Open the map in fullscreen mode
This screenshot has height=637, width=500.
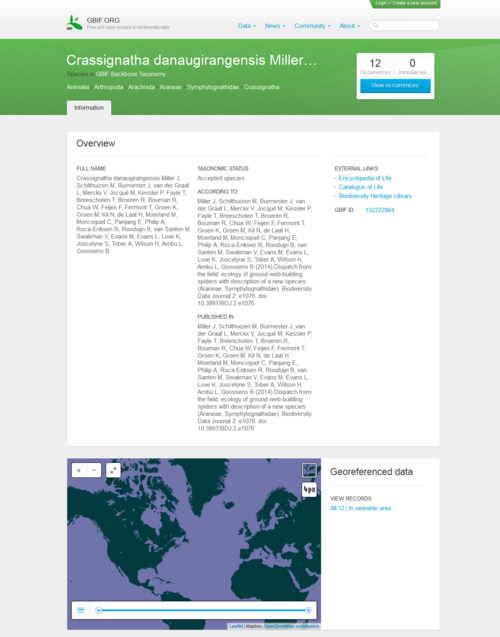[113, 470]
